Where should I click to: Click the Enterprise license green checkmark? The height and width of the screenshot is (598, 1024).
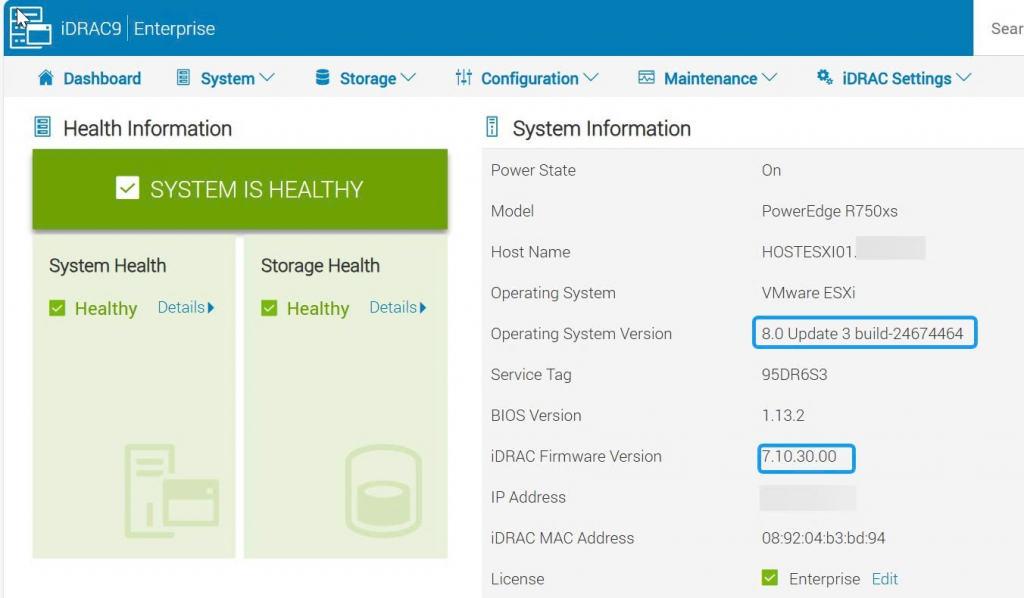770,578
